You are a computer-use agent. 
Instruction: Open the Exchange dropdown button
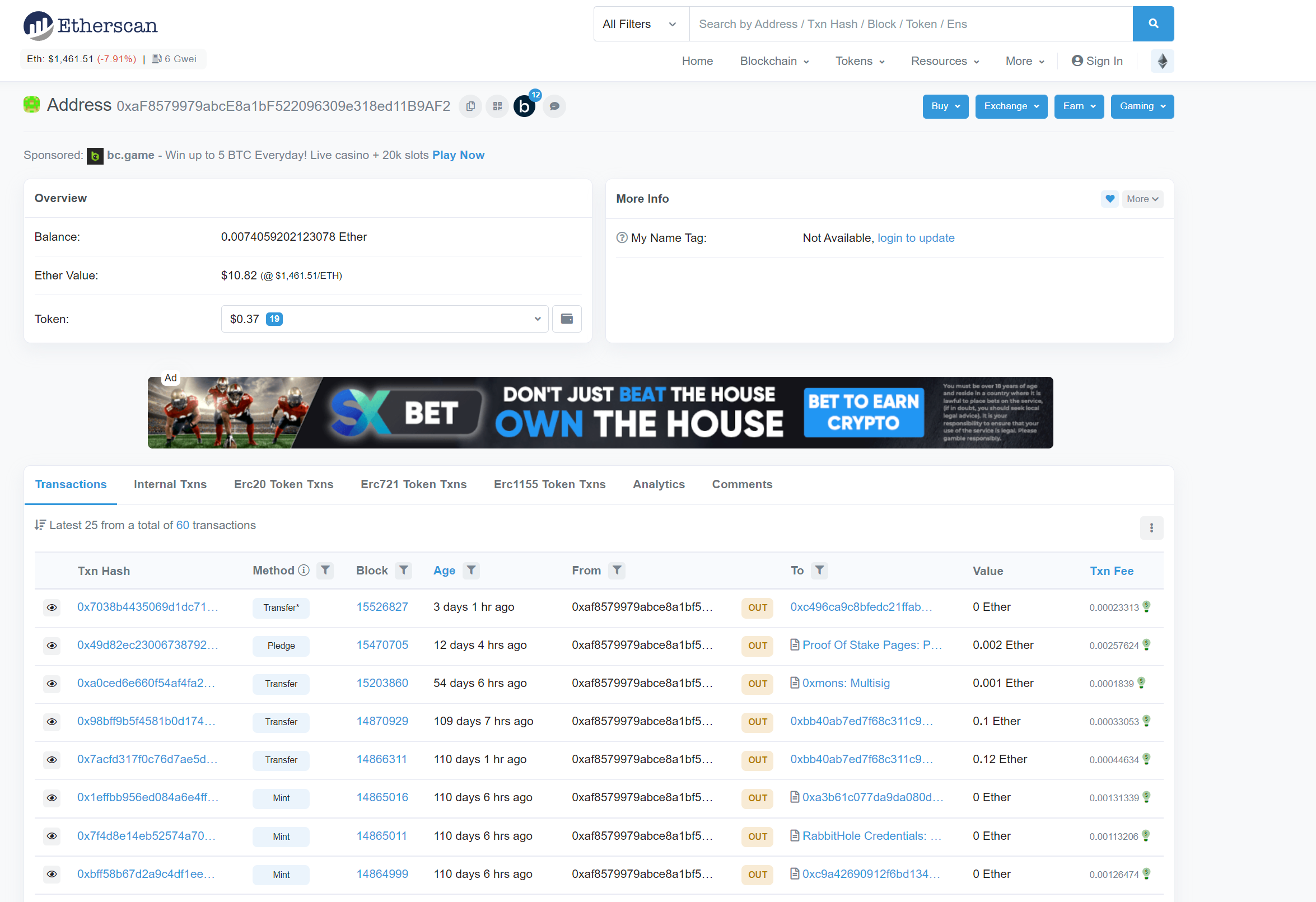point(1011,106)
